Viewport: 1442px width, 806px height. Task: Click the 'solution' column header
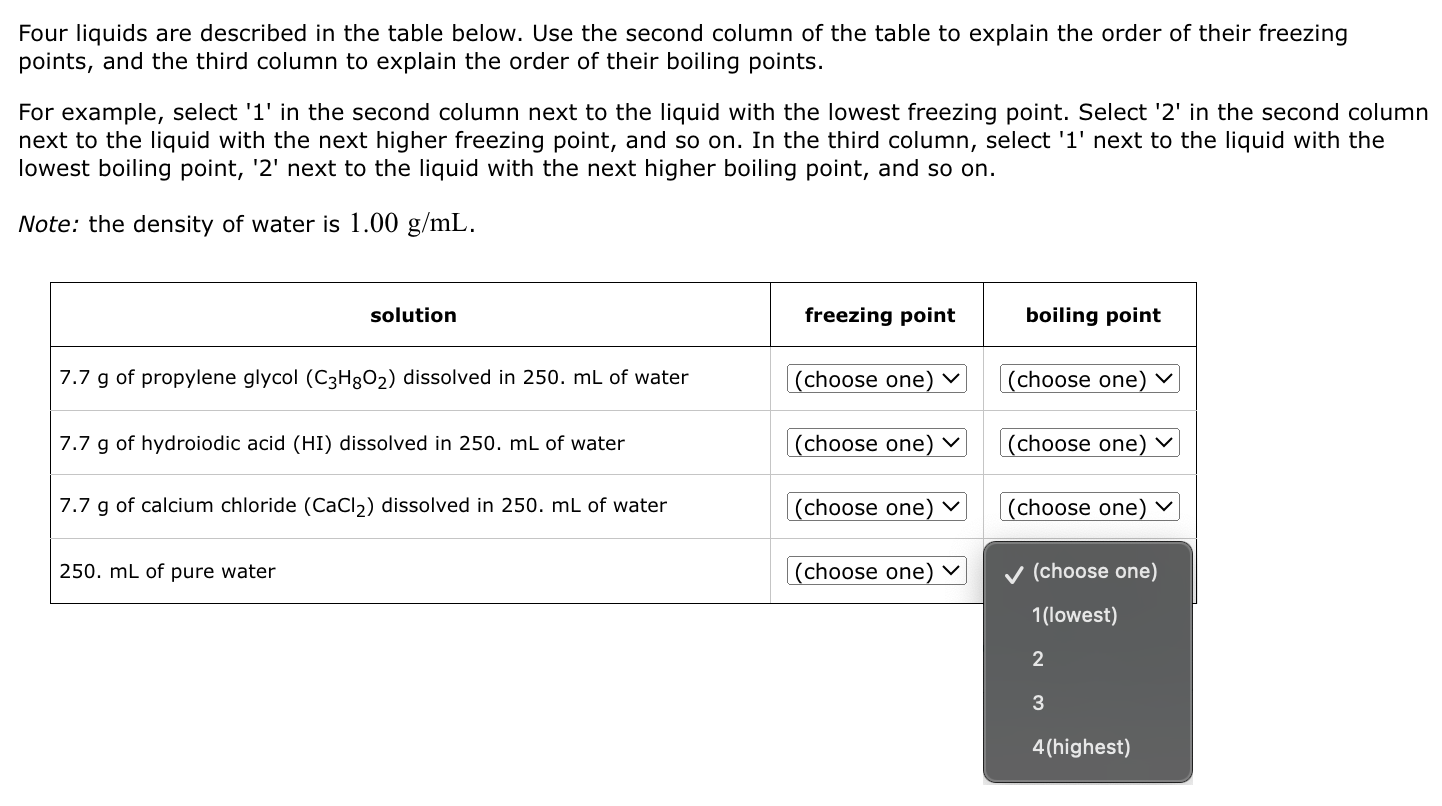pyautogui.click(x=412, y=315)
